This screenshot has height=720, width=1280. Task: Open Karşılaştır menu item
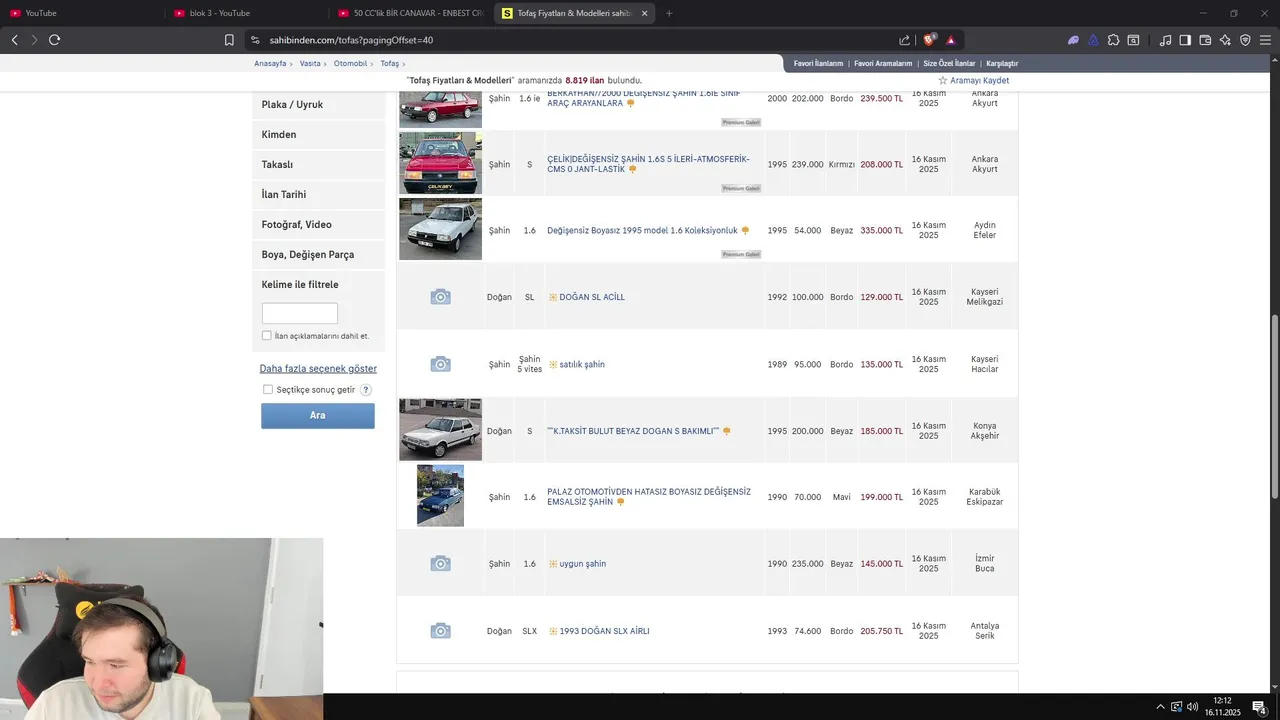[x=1002, y=63]
